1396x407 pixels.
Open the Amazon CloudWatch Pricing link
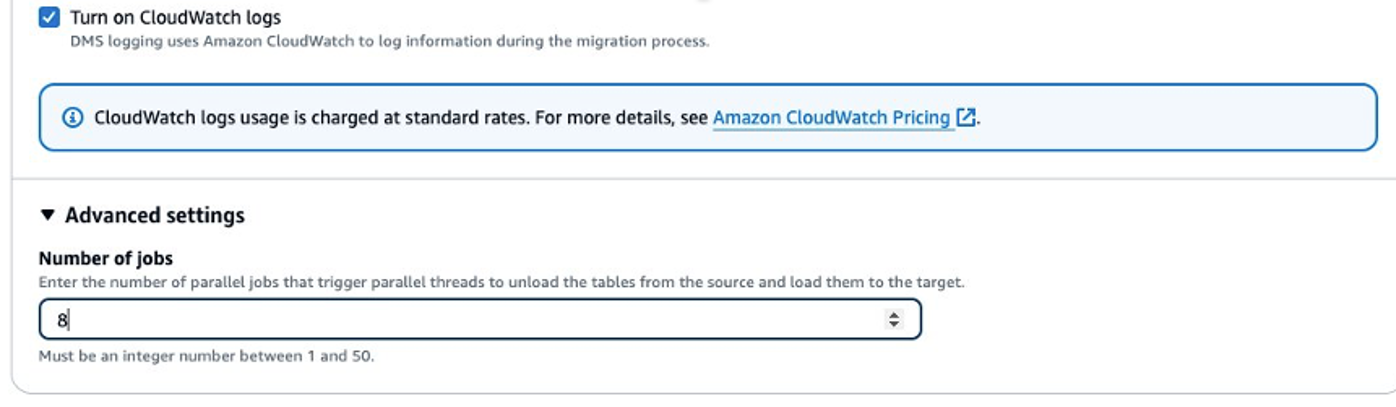(831, 118)
